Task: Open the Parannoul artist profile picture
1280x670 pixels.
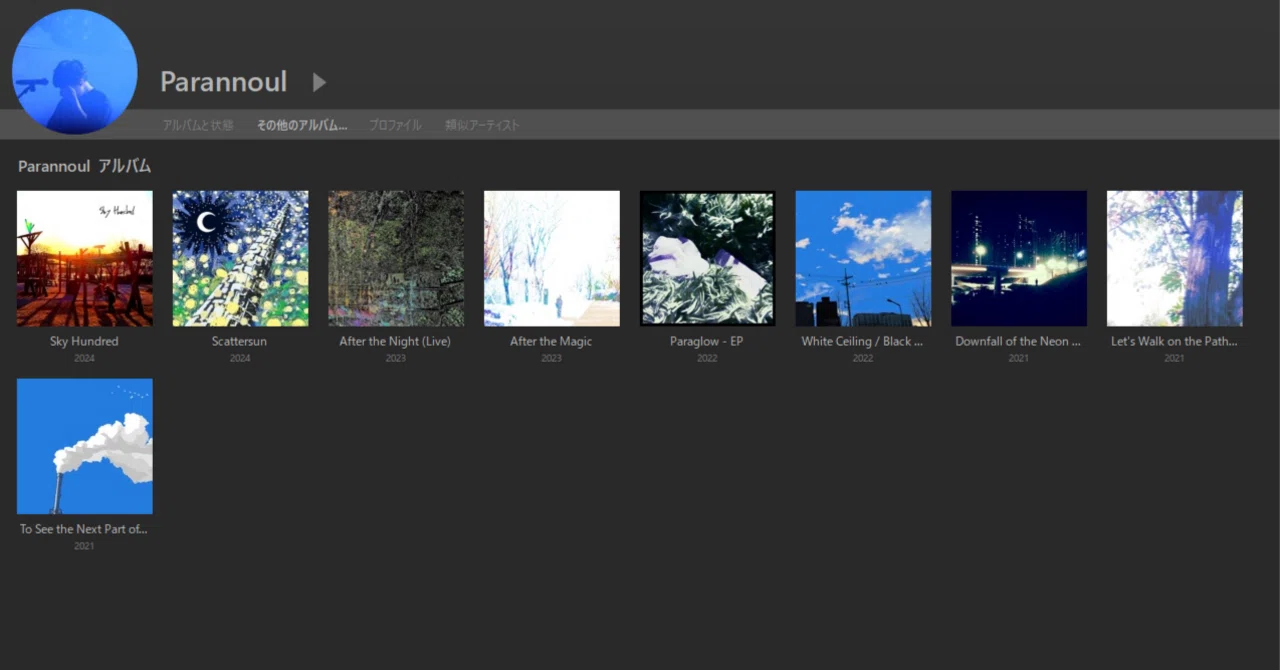Action: (x=74, y=72)
